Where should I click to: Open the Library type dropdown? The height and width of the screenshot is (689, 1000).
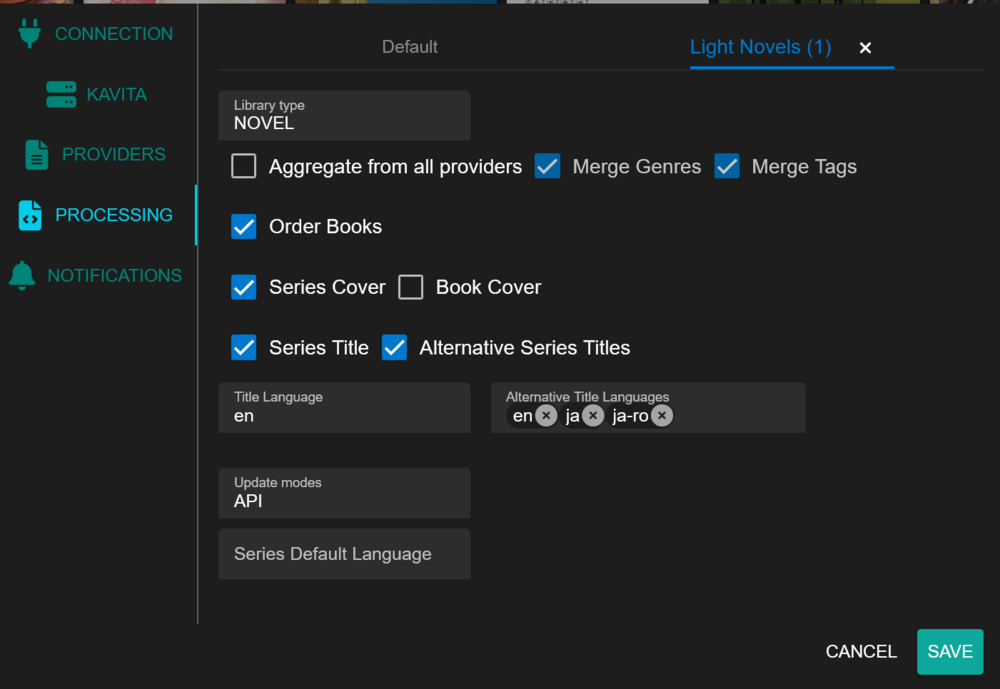tap(344, 115)
